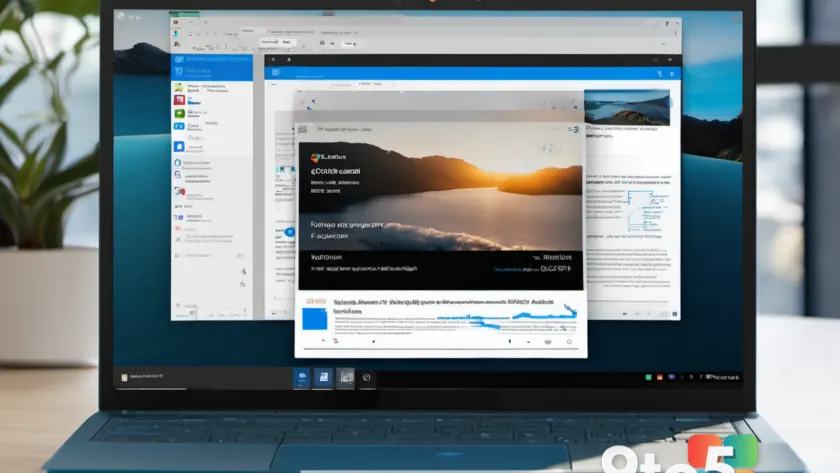840x473 pixels.
Task: Open the red square app icon in sidebar
Action: click(x=179, y=100)
